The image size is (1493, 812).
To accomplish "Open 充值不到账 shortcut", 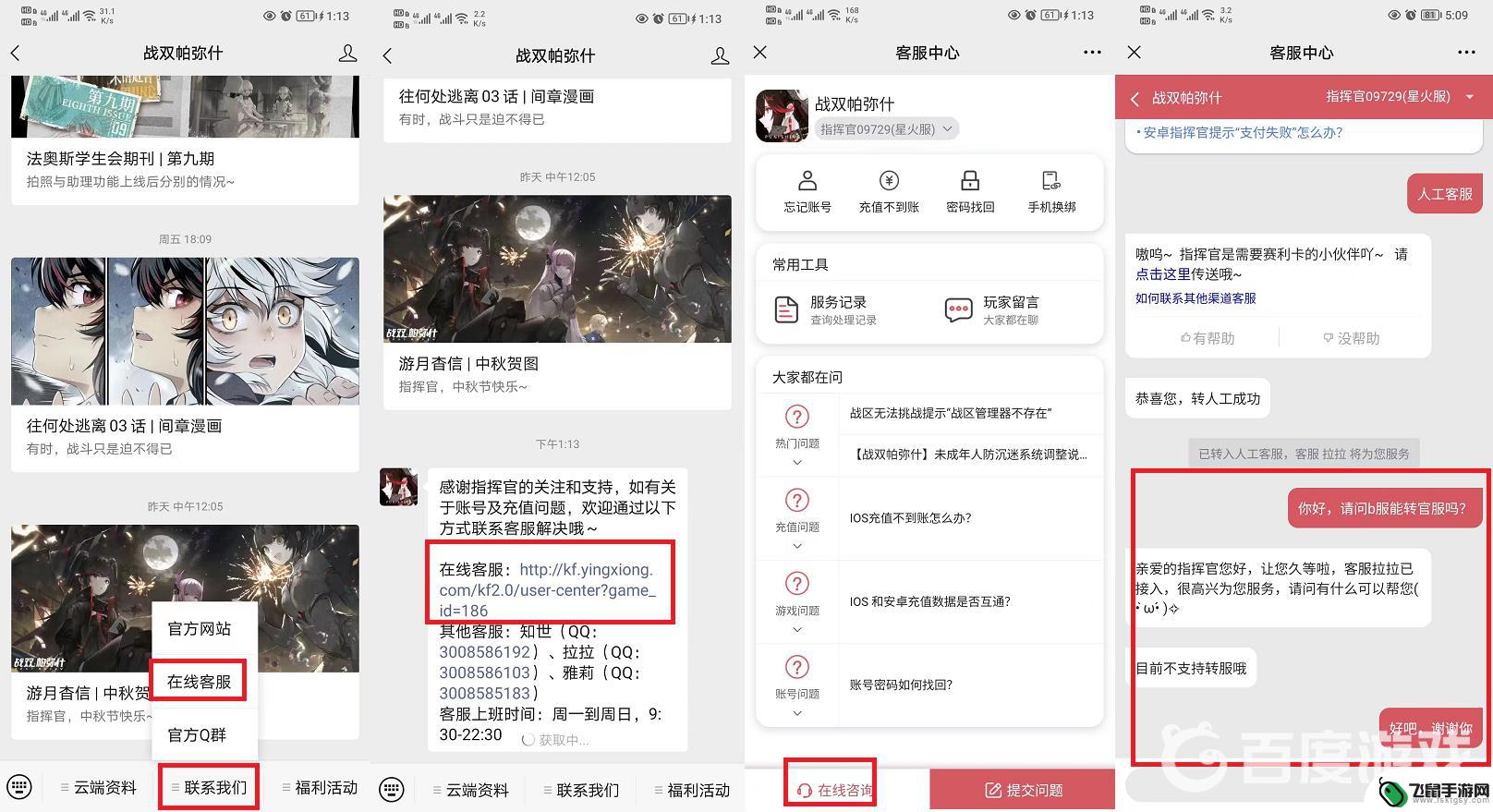I will click(889, 192).
